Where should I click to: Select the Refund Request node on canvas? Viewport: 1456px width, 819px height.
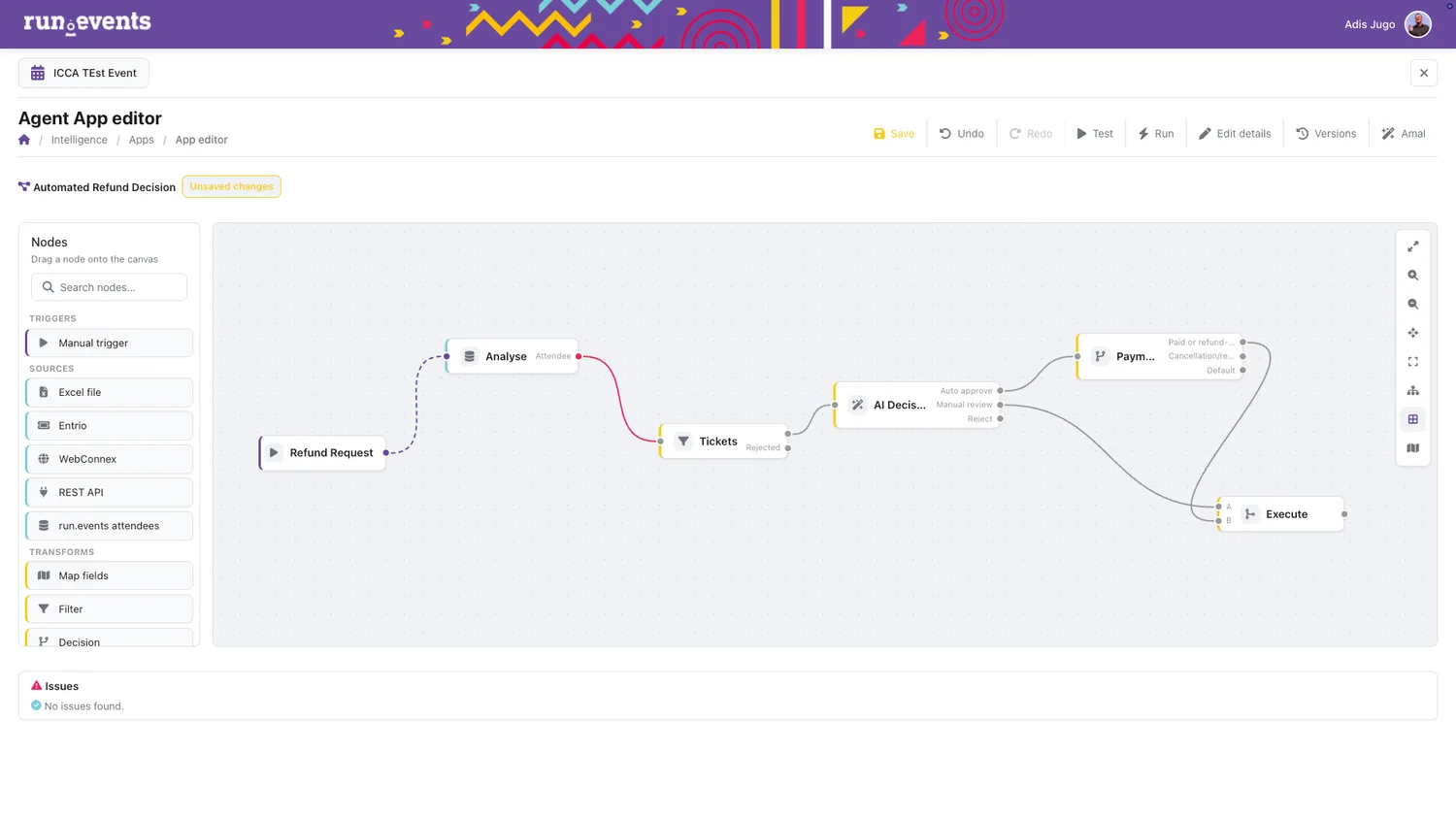click(x=322, y=453)
